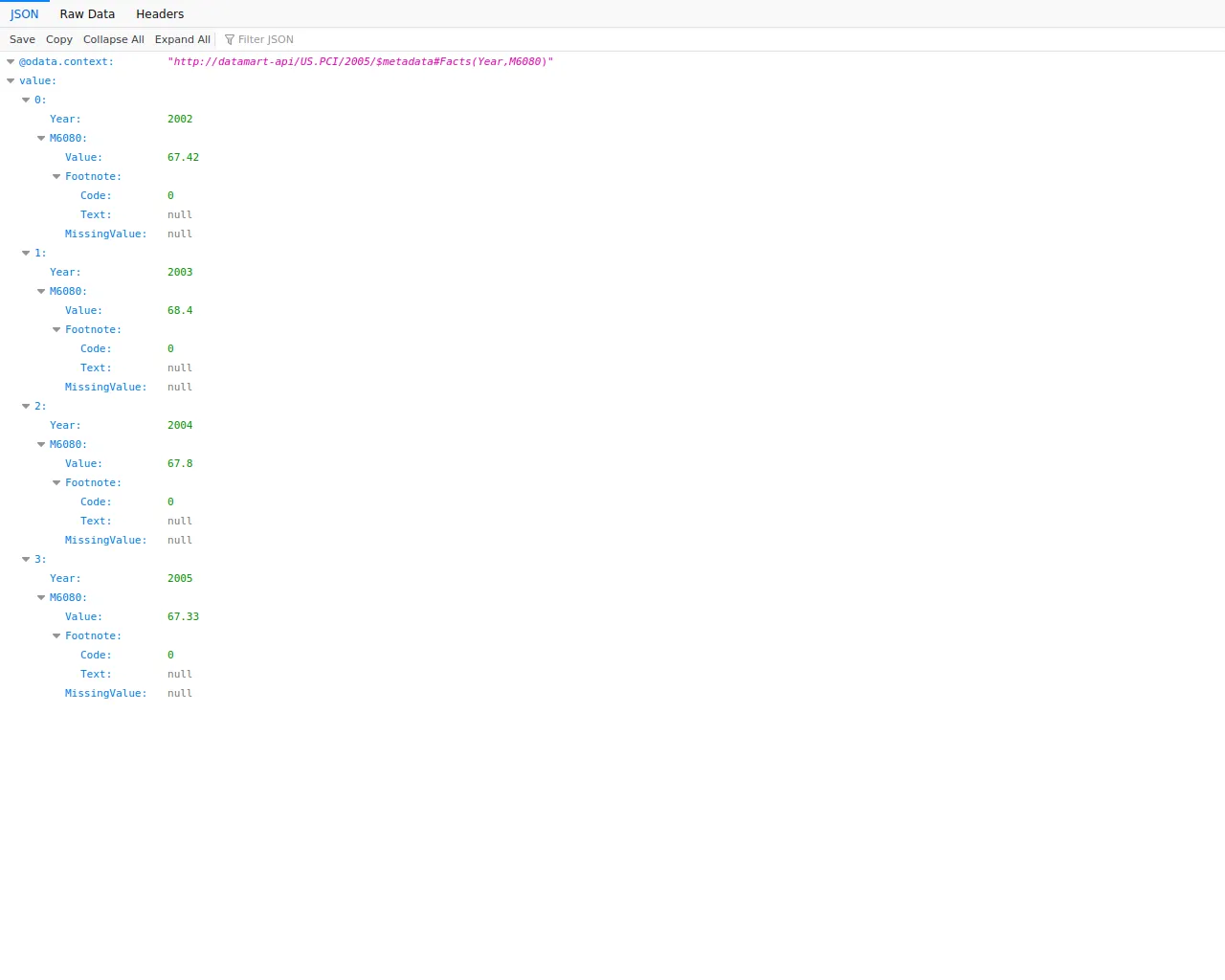This screenshot has width=1225, height=980.
Task: Collapse item 0 with its triangle
Action: click(x=26, y=100)
